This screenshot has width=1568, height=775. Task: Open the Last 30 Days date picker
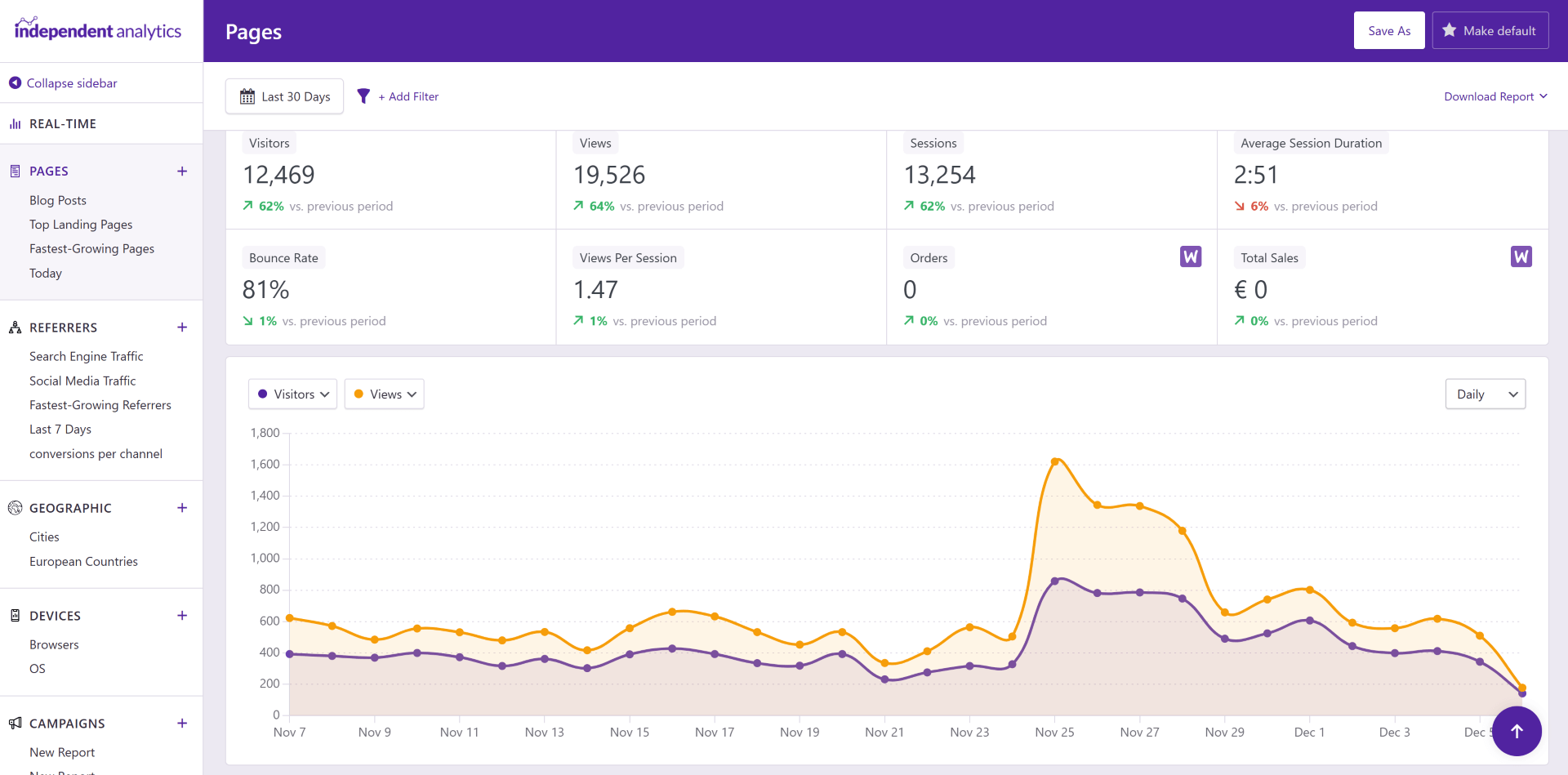tap(284, 96)
